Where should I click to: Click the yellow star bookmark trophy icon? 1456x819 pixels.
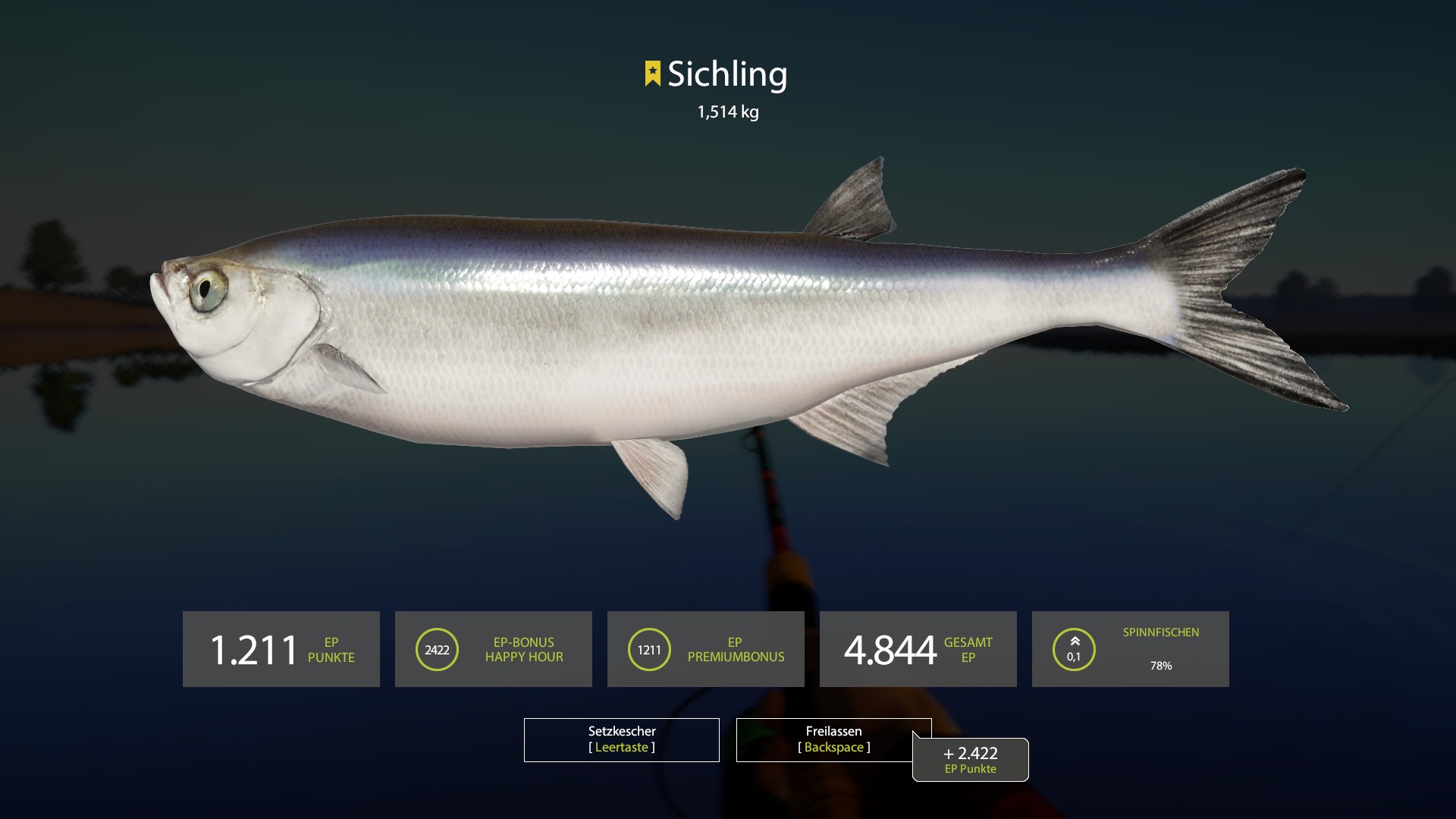652,74
